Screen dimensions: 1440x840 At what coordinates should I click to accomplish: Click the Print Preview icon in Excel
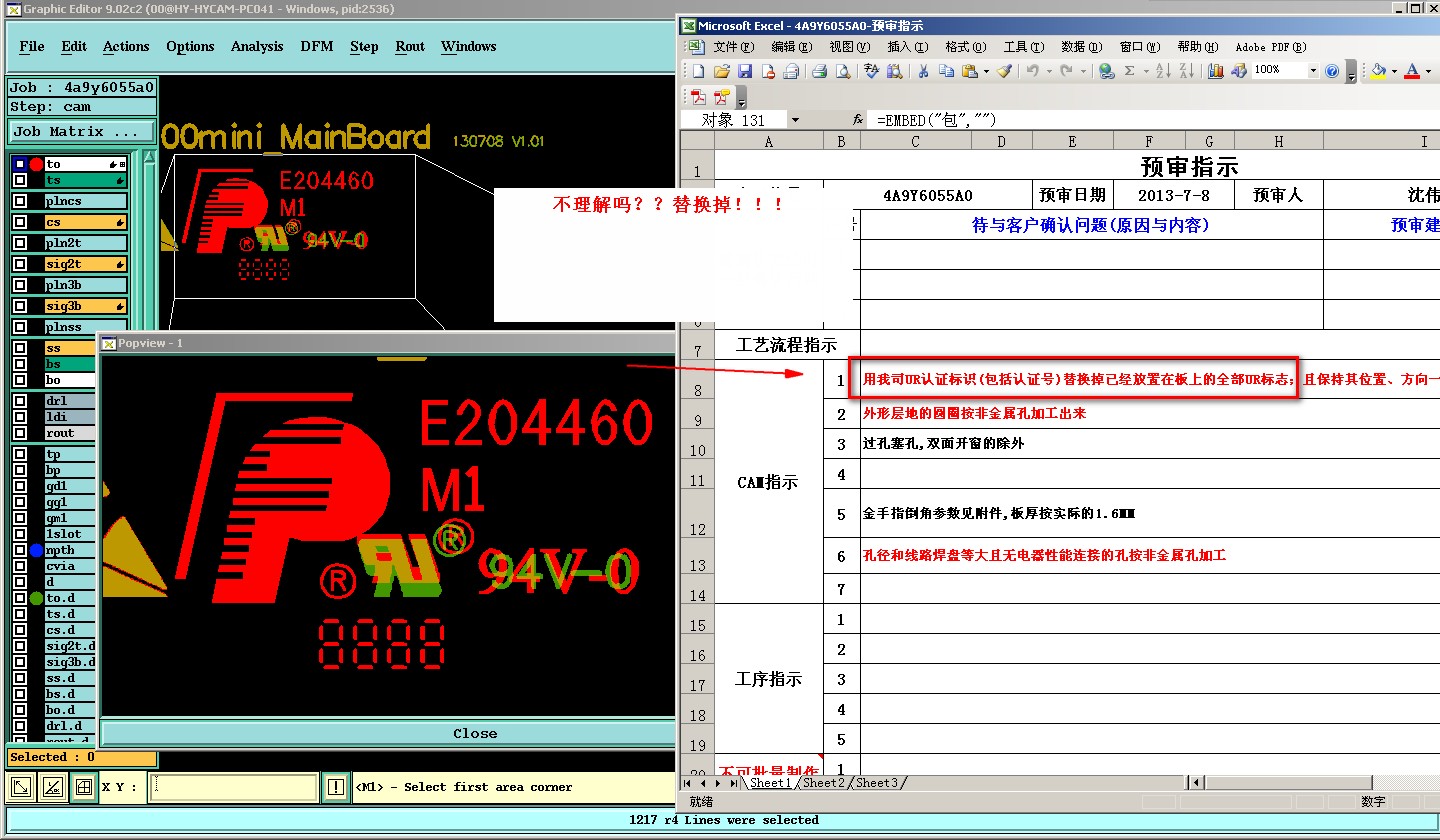(843, 71)
